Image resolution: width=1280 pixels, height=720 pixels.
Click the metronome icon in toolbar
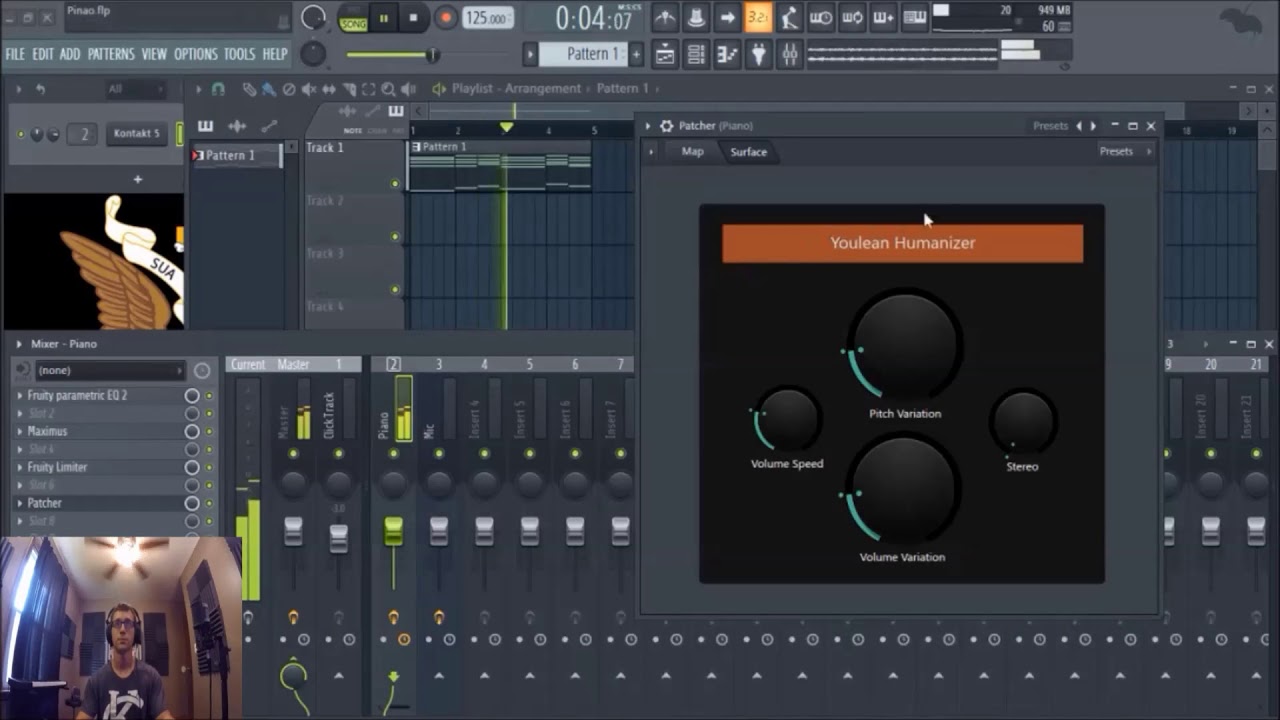tap(665, 17)
